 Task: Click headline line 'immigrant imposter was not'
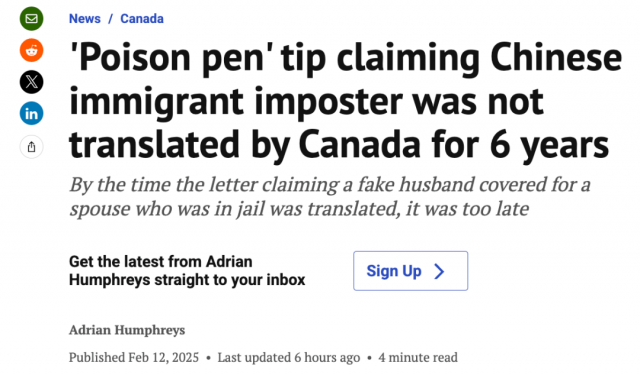coord(307,102)
